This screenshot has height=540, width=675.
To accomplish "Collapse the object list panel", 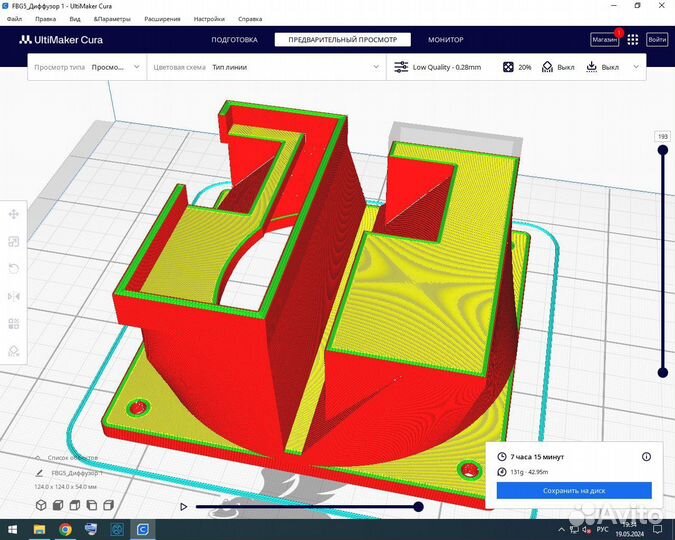I will (x=39, y=456).
